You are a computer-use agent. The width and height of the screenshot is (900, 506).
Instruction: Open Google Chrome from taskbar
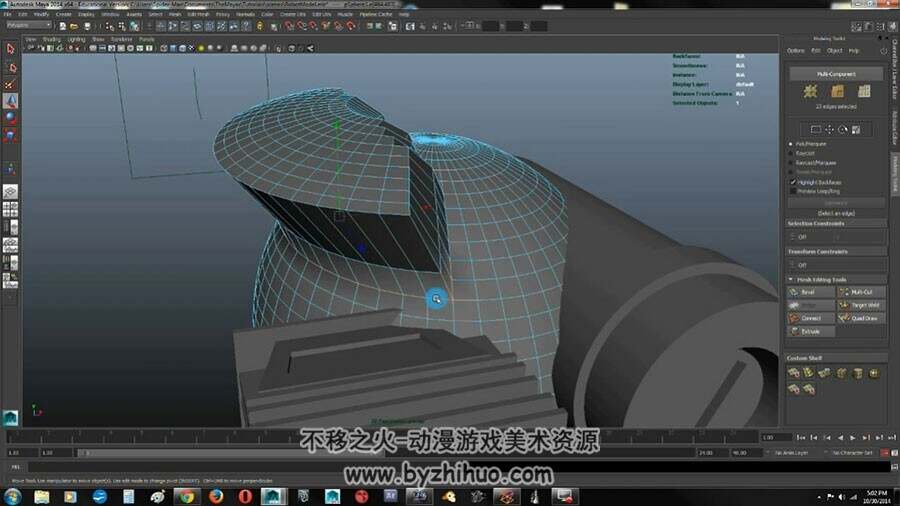(185, 496)
